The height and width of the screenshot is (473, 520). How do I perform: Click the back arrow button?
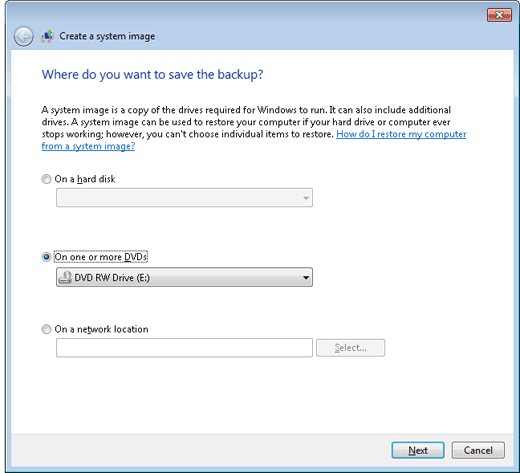[x=23, y=36]
